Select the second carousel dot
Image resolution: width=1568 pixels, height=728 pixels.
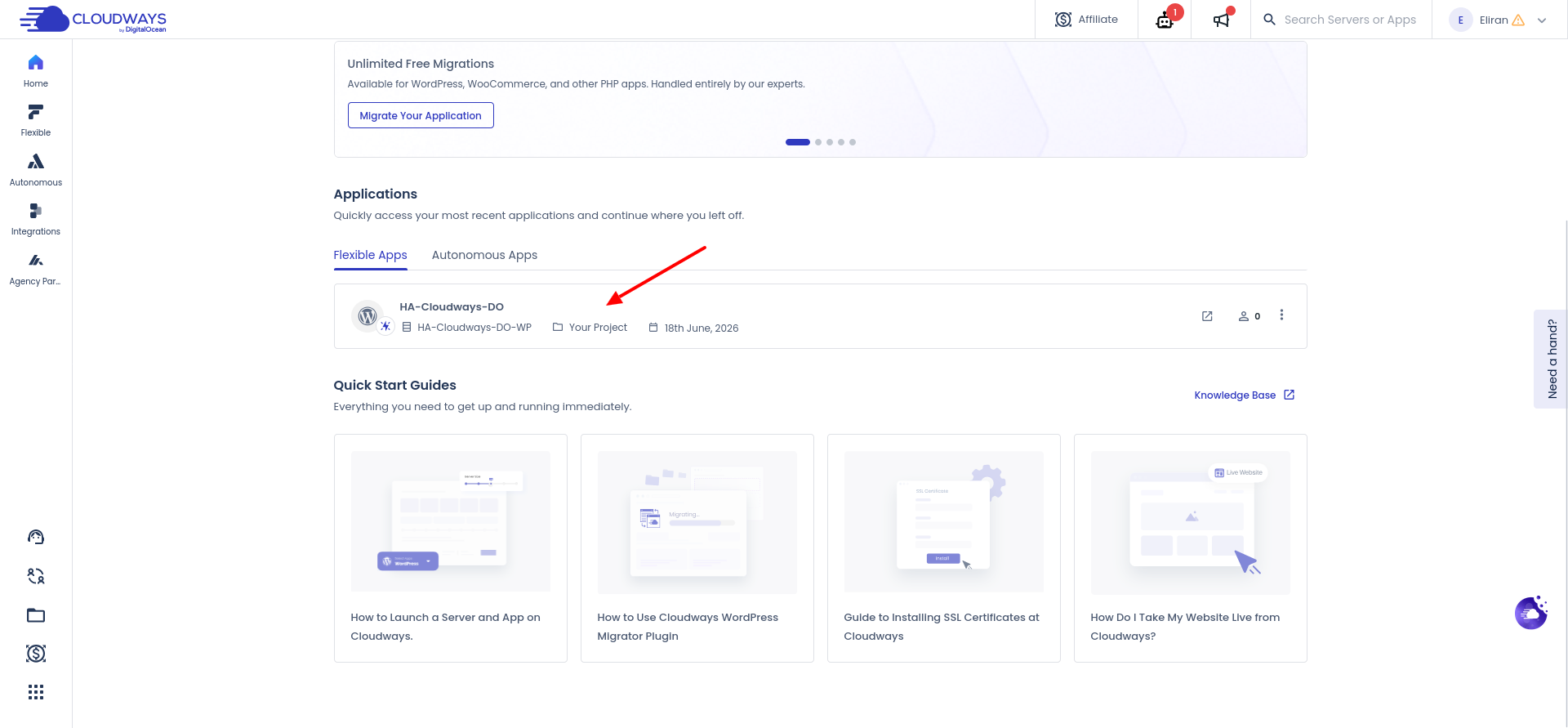[x=818, y=142]
